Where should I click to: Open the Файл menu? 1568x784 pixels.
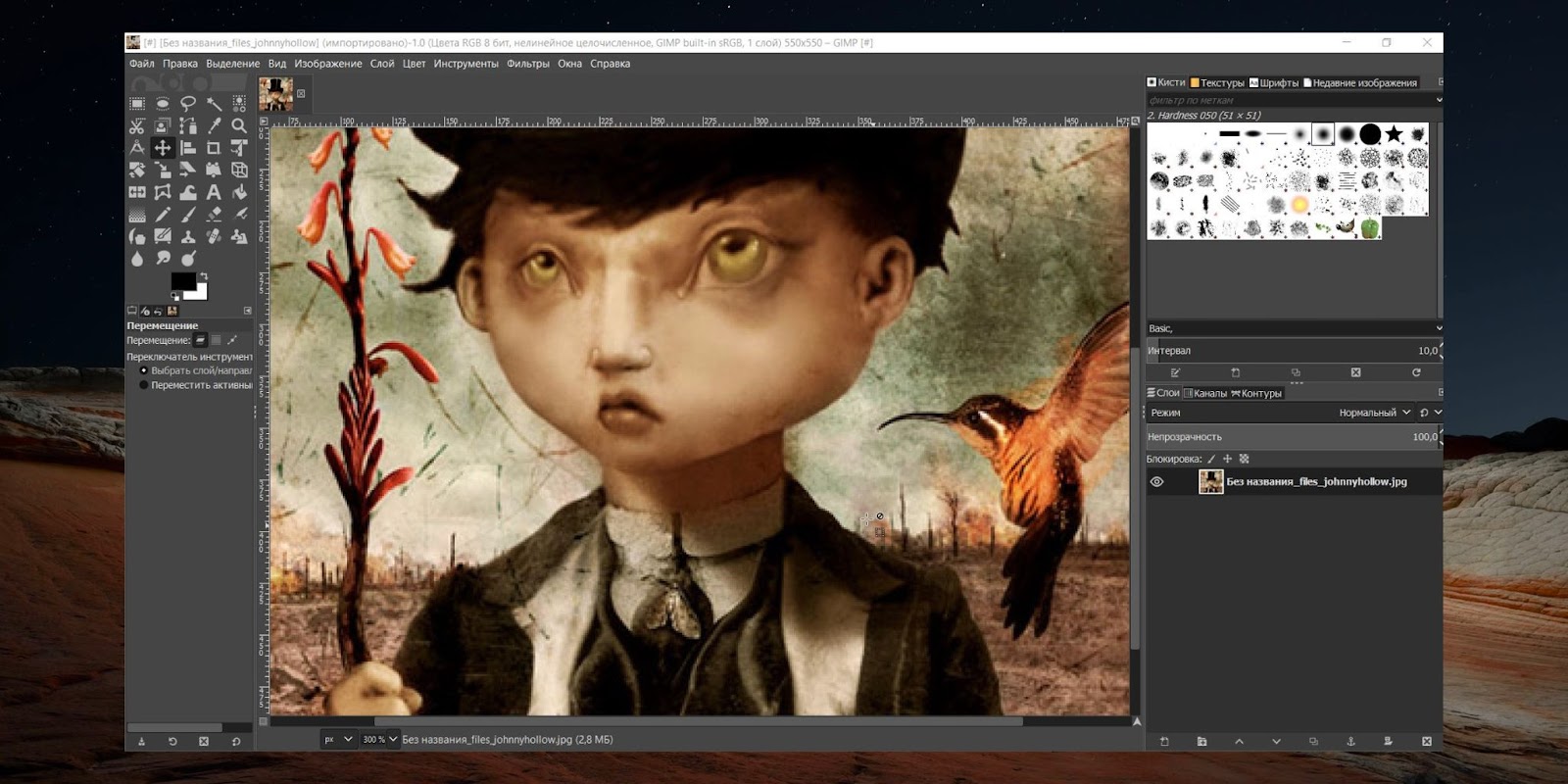[x=142, y=64]
